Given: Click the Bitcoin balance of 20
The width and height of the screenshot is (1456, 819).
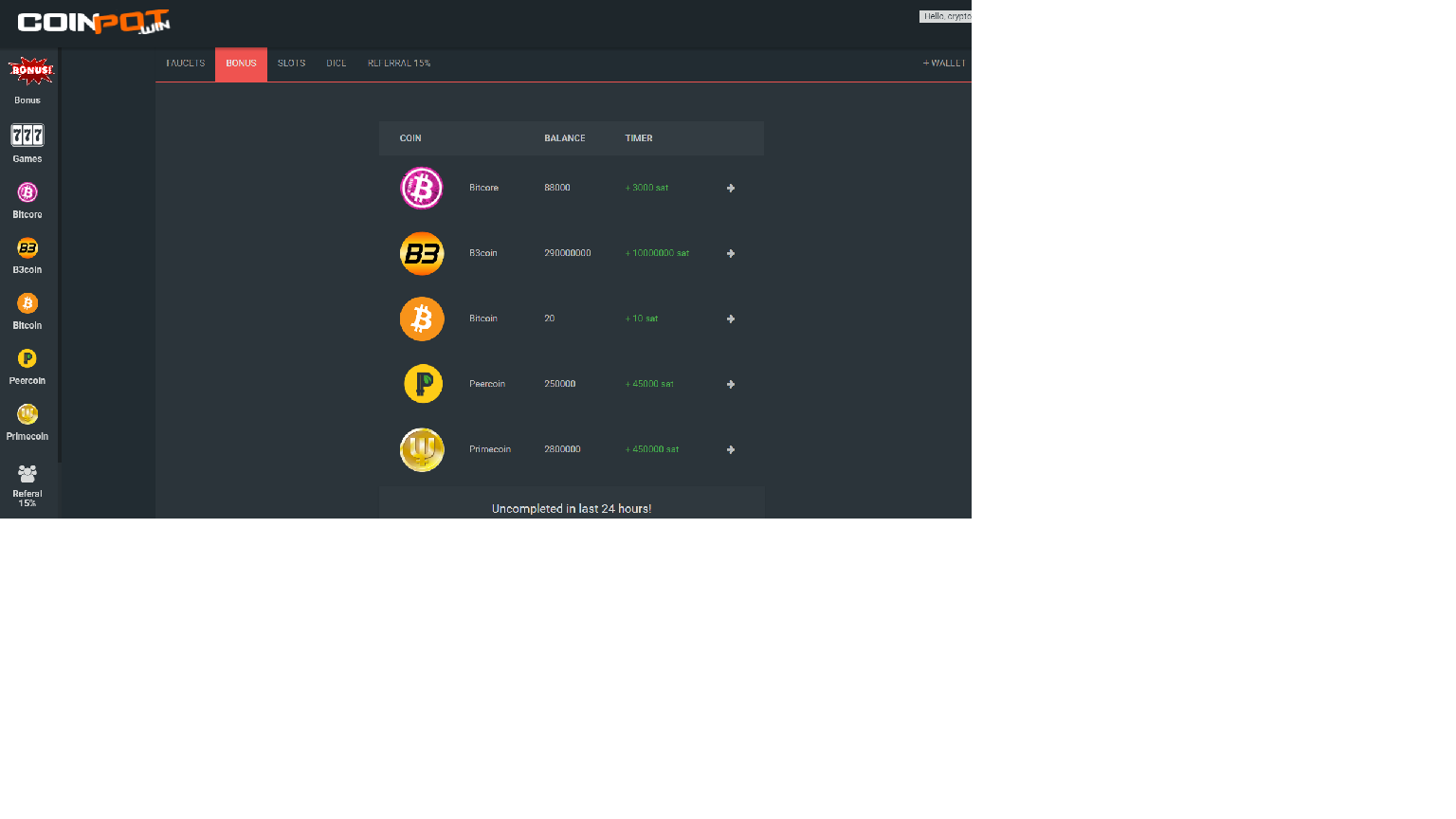Looking at the screenshot, I should (x=550, y=318).
